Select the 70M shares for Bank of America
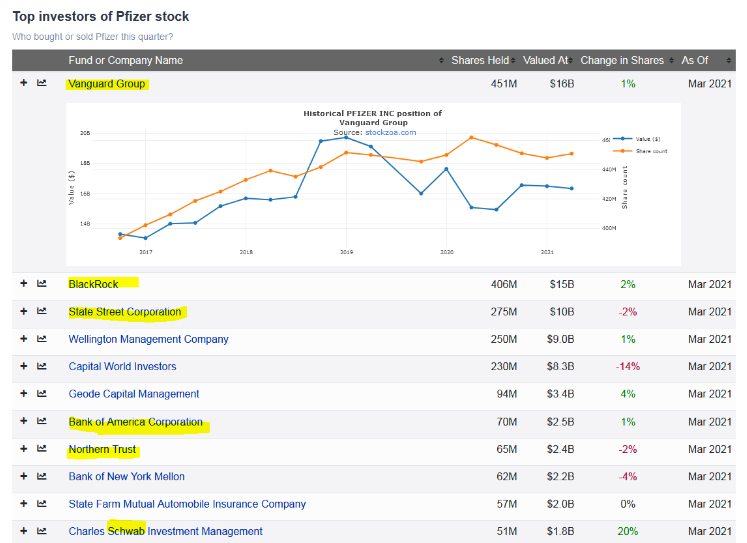Viewport: 747px width, 543px height. (506, 422)
